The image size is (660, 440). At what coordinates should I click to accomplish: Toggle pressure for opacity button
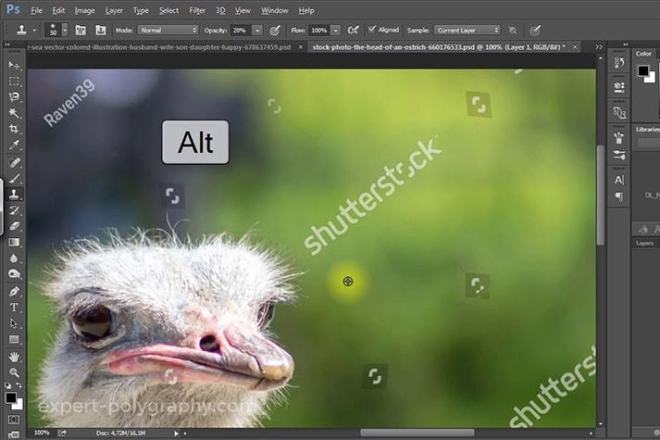tap(275, 30)
